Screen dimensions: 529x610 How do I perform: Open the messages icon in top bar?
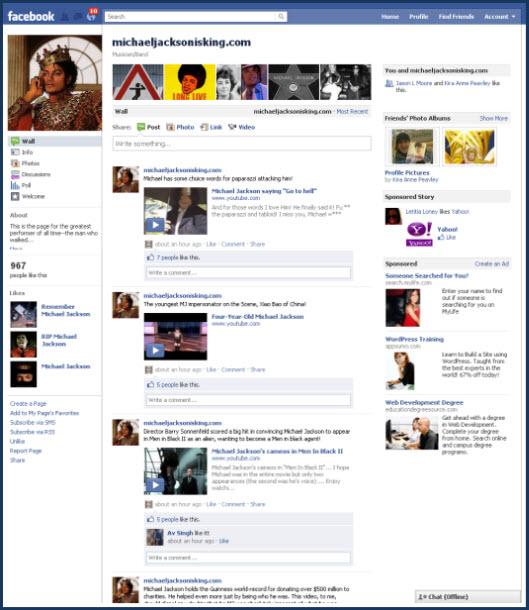click(78, 17)
